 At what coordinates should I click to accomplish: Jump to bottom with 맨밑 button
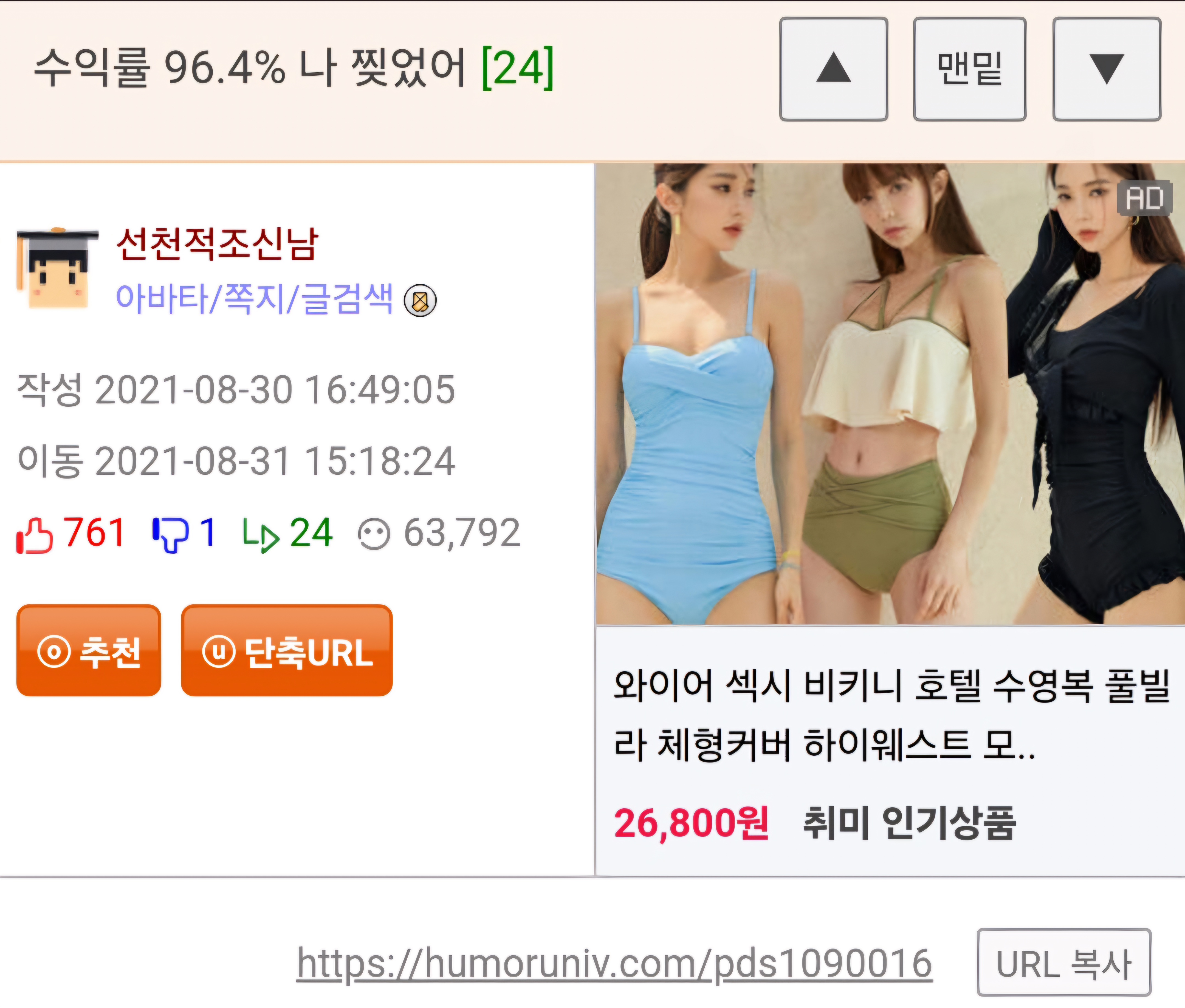(x=969, y=69)
